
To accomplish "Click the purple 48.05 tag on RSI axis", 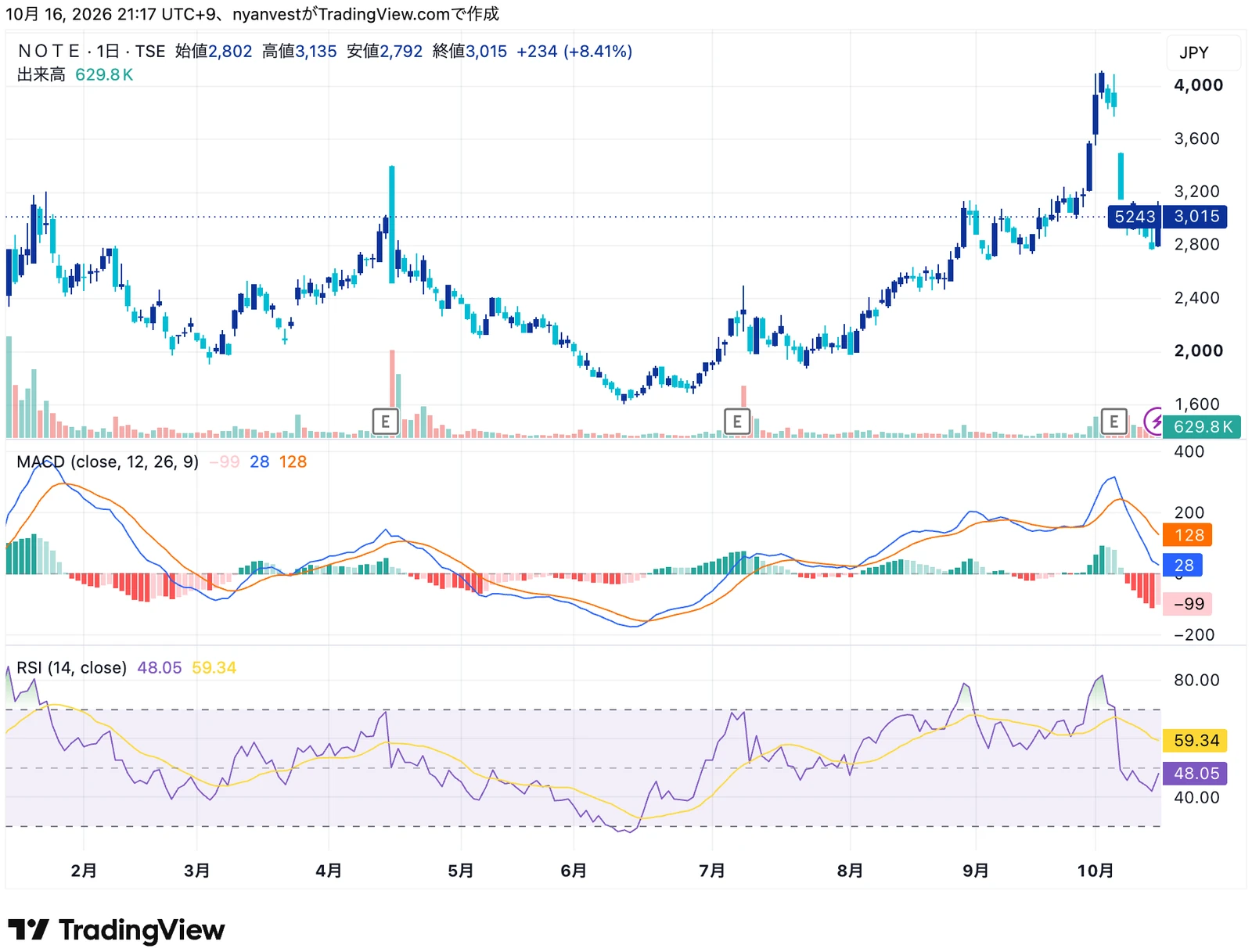I will point(1196,774).
